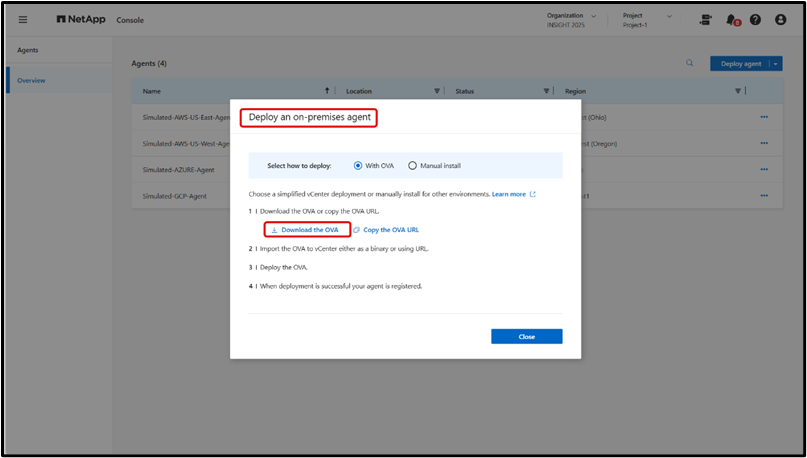Click Simulated-AZURE-Agent name cell

point(179,170)
